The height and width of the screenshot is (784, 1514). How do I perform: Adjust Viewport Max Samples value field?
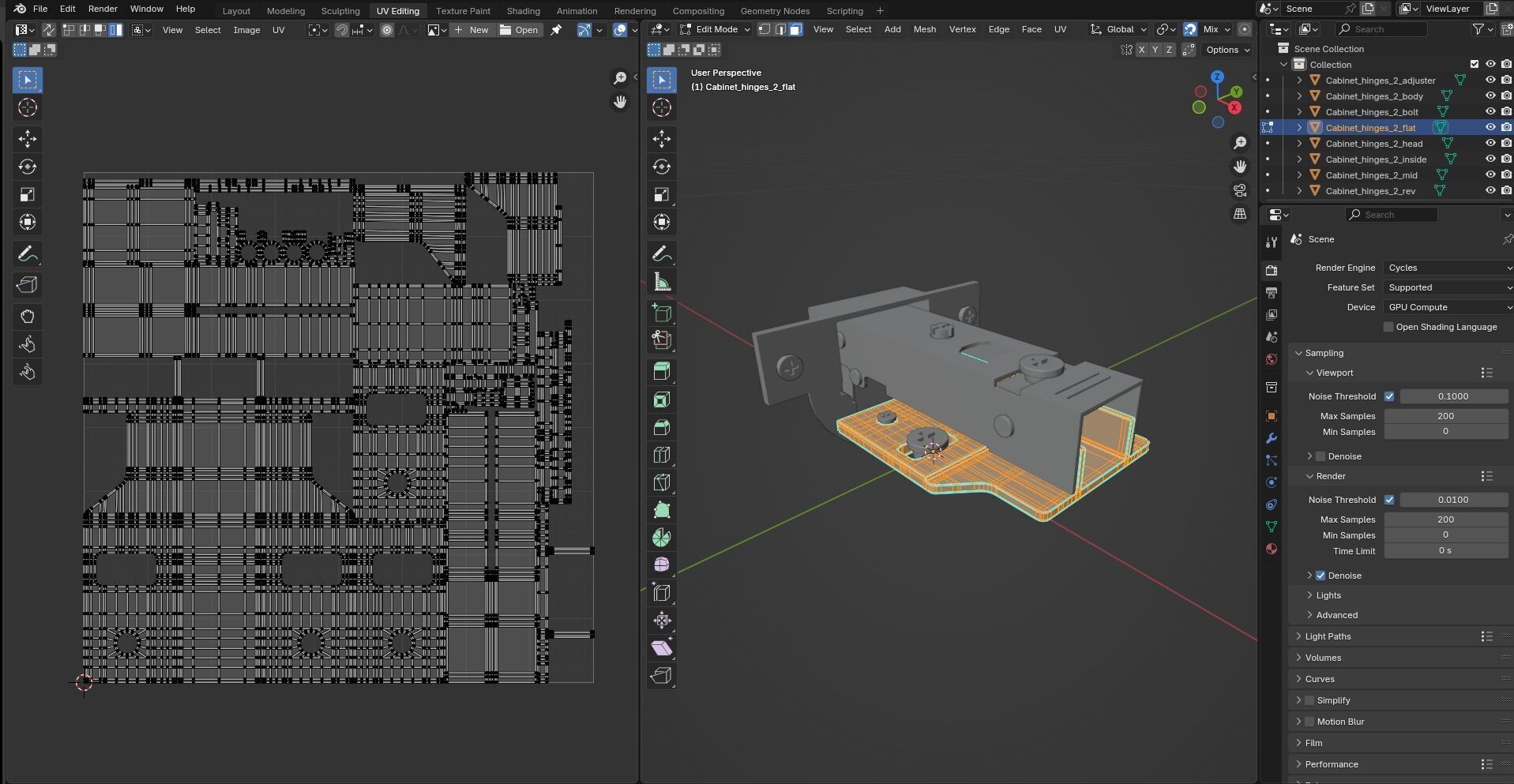[1446, 416]
